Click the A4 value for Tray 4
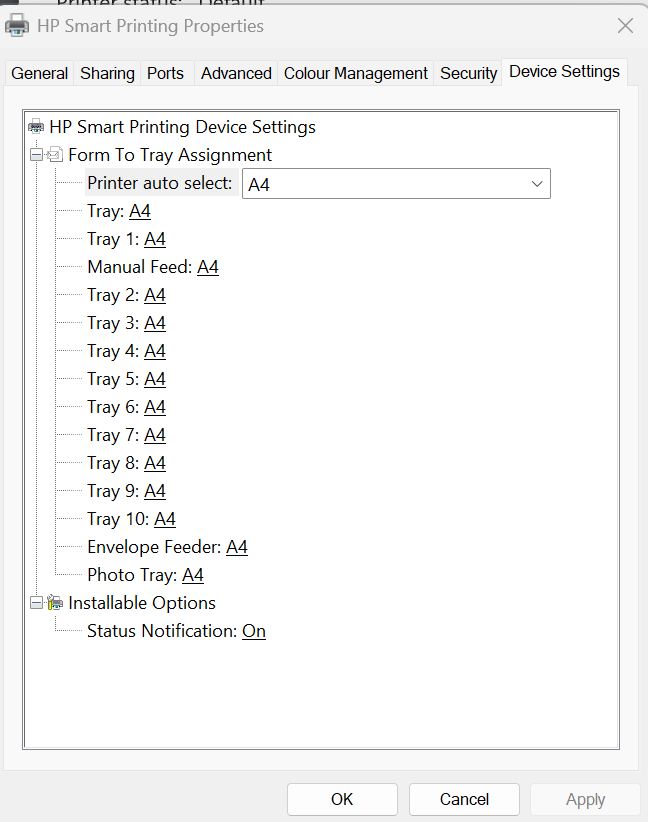 click(x=155, y=351)
